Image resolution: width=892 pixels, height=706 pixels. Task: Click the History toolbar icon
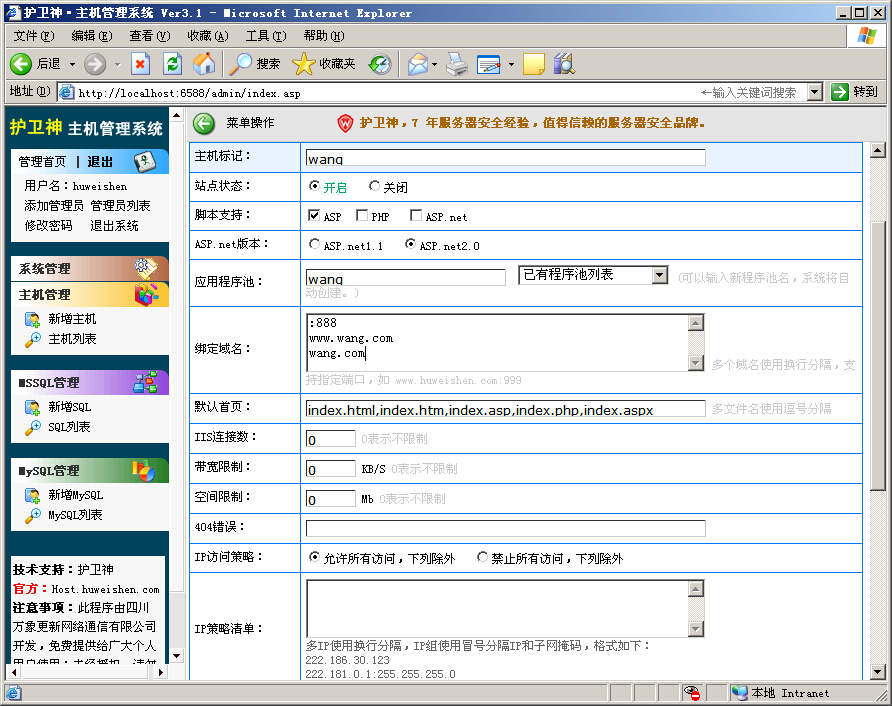pyautogui.click(x=380, y=64)
